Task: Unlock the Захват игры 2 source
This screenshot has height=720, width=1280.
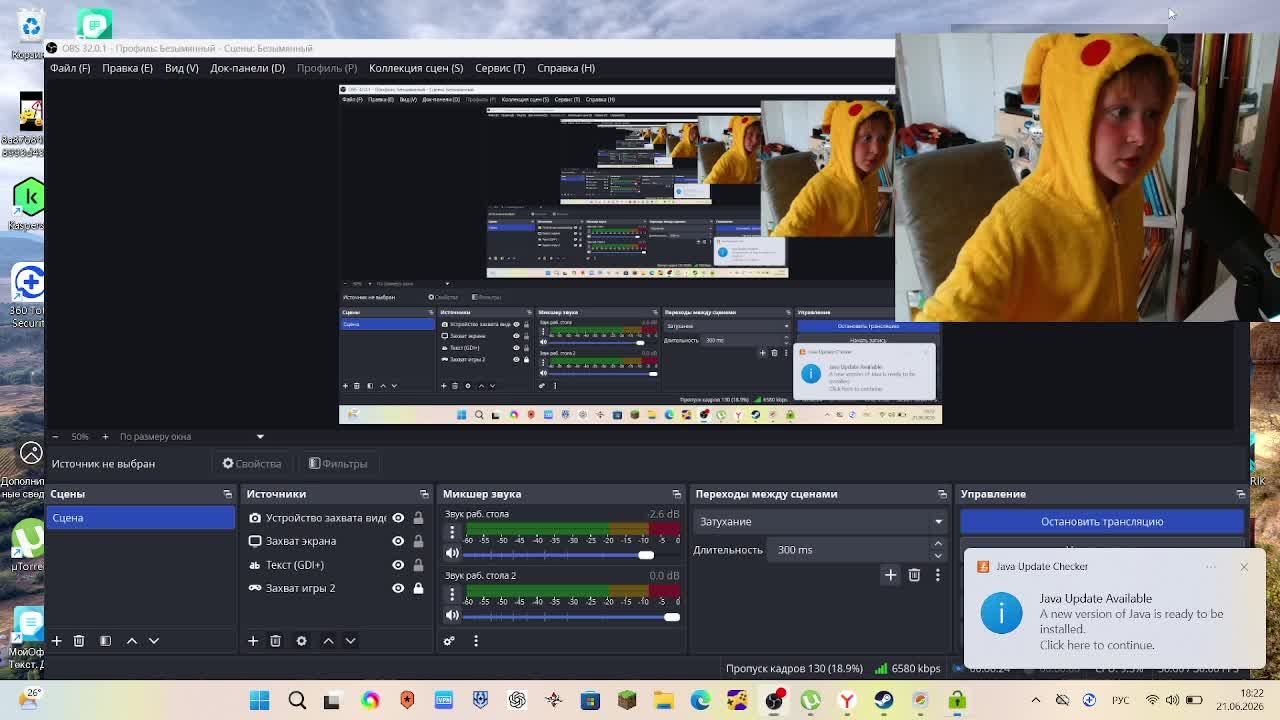Action: coord(418,588)
